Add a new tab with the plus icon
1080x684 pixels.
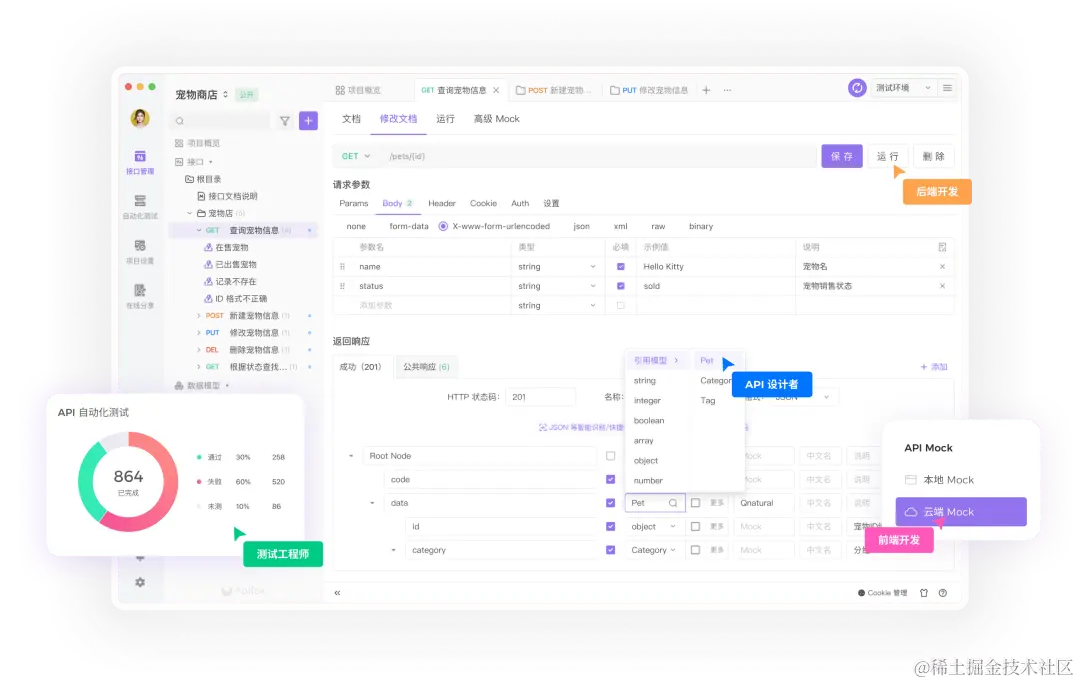click(x=706, y=90)
